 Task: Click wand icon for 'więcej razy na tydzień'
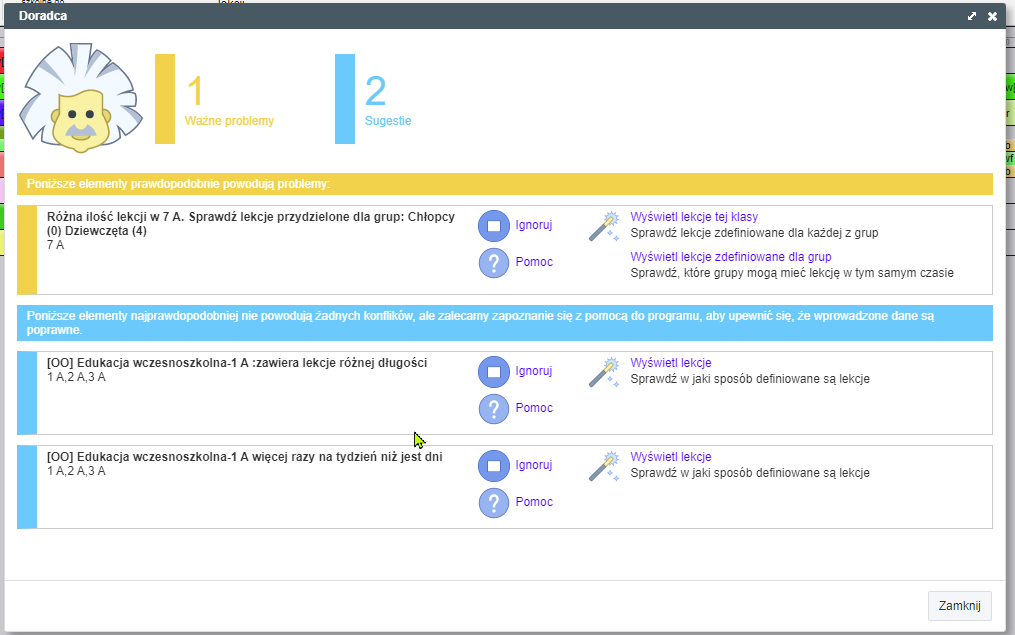click(x=603, y=466)
